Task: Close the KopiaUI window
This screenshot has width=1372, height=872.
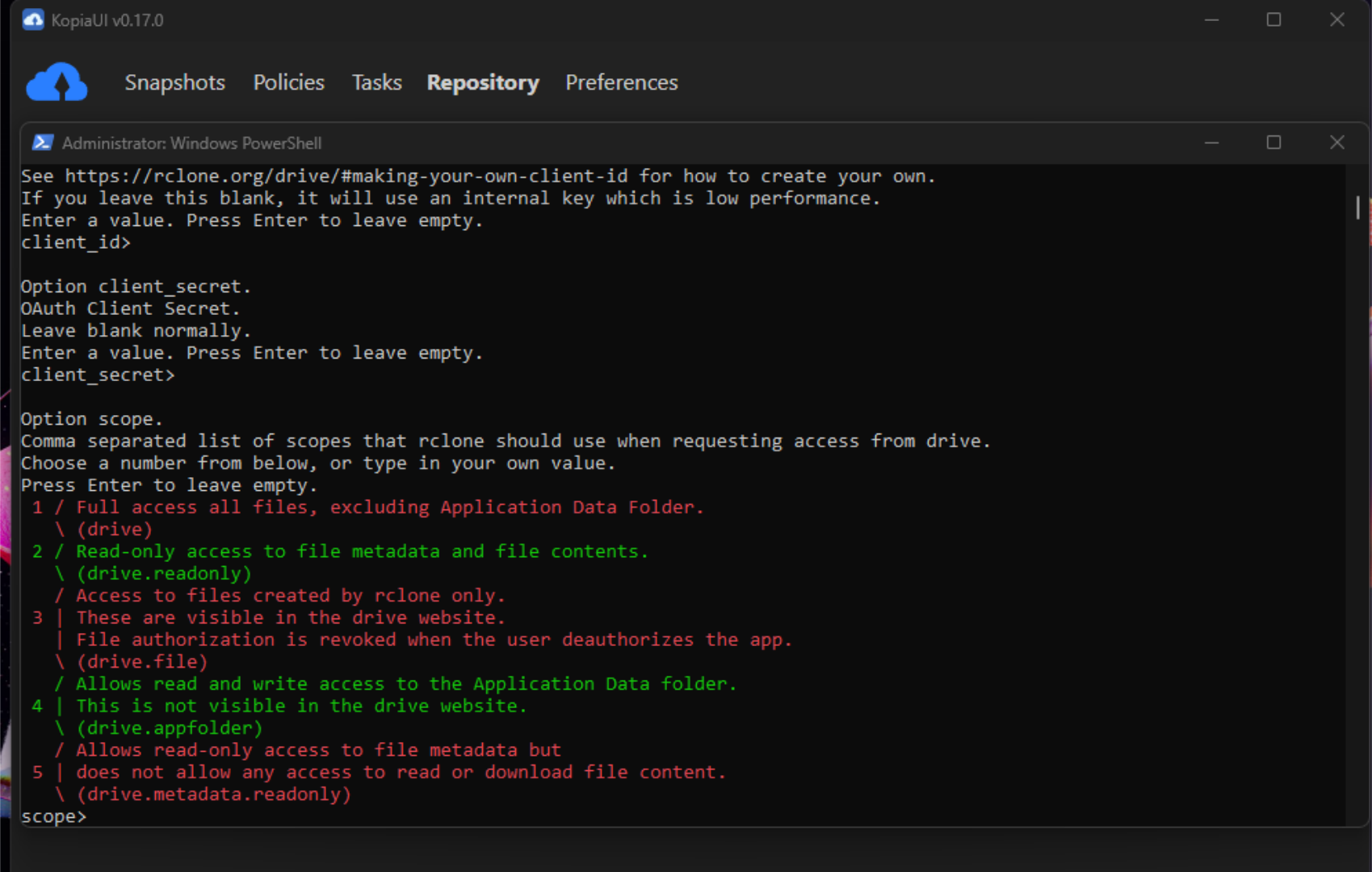Action: coord(1337,19)
